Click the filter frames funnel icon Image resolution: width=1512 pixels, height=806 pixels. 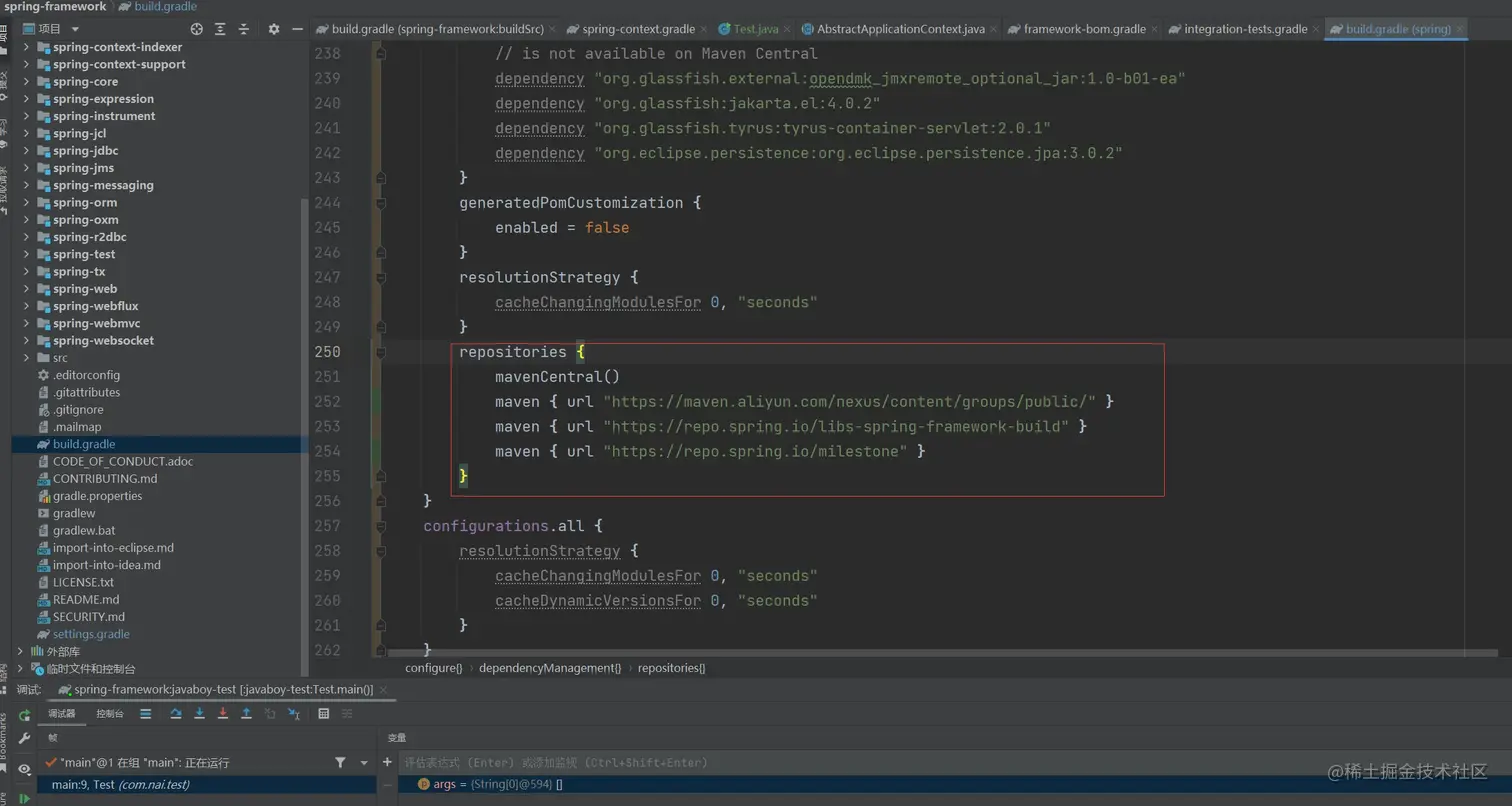click(x=340, y=762)
